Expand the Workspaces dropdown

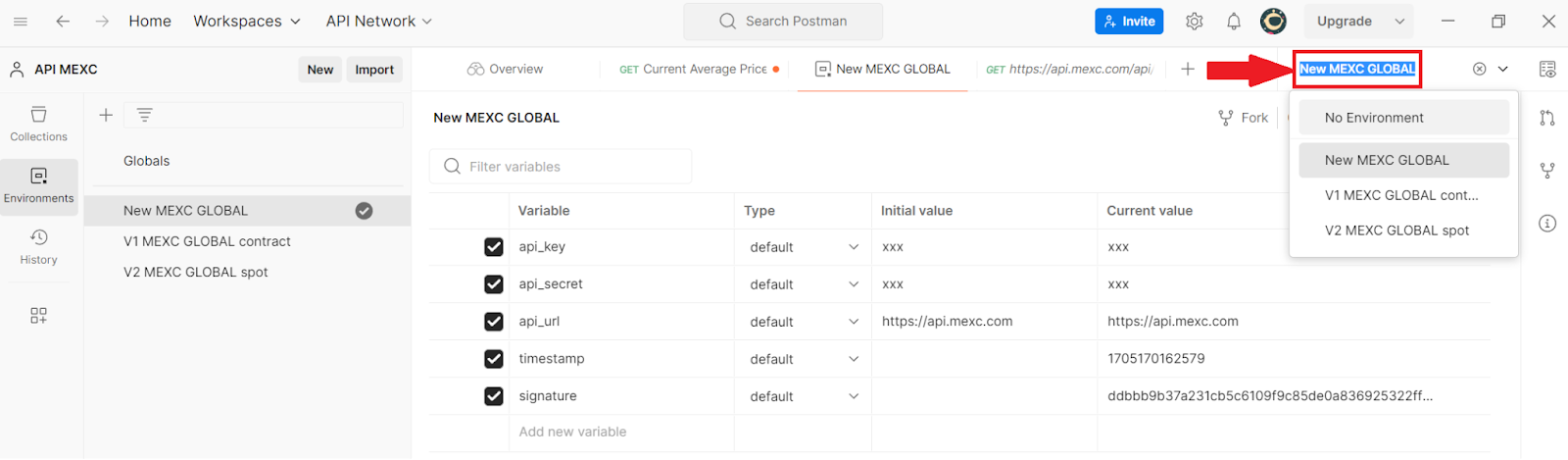coord(247,21)
